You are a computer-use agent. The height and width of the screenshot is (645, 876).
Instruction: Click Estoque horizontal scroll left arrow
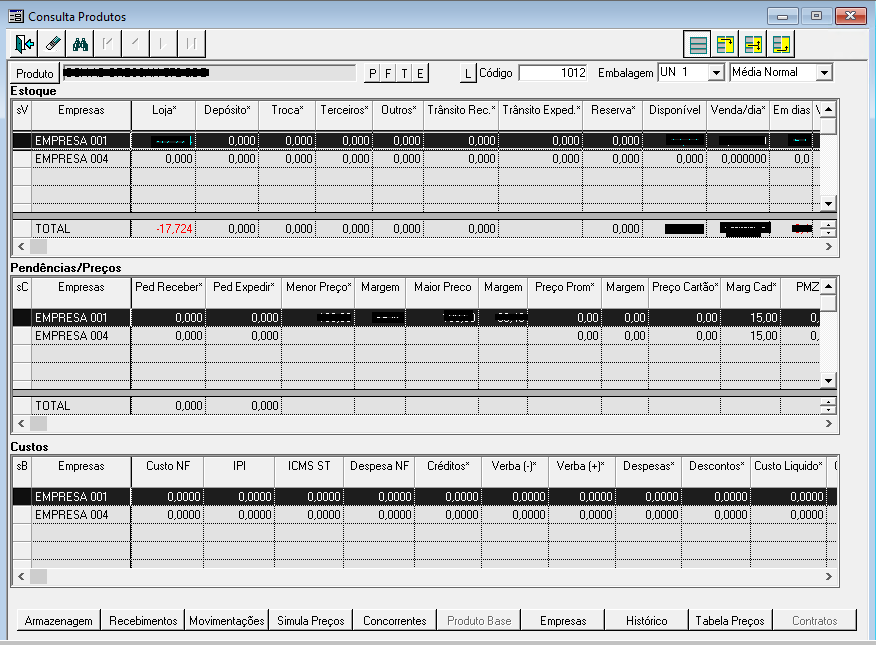[x=21, y=246]
